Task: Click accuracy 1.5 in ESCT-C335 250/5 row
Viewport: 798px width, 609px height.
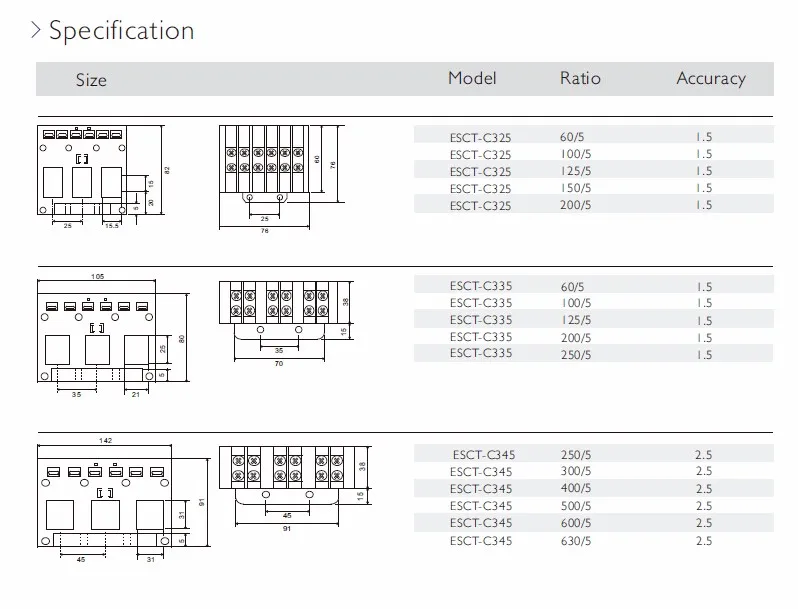Action: [704, 355]
